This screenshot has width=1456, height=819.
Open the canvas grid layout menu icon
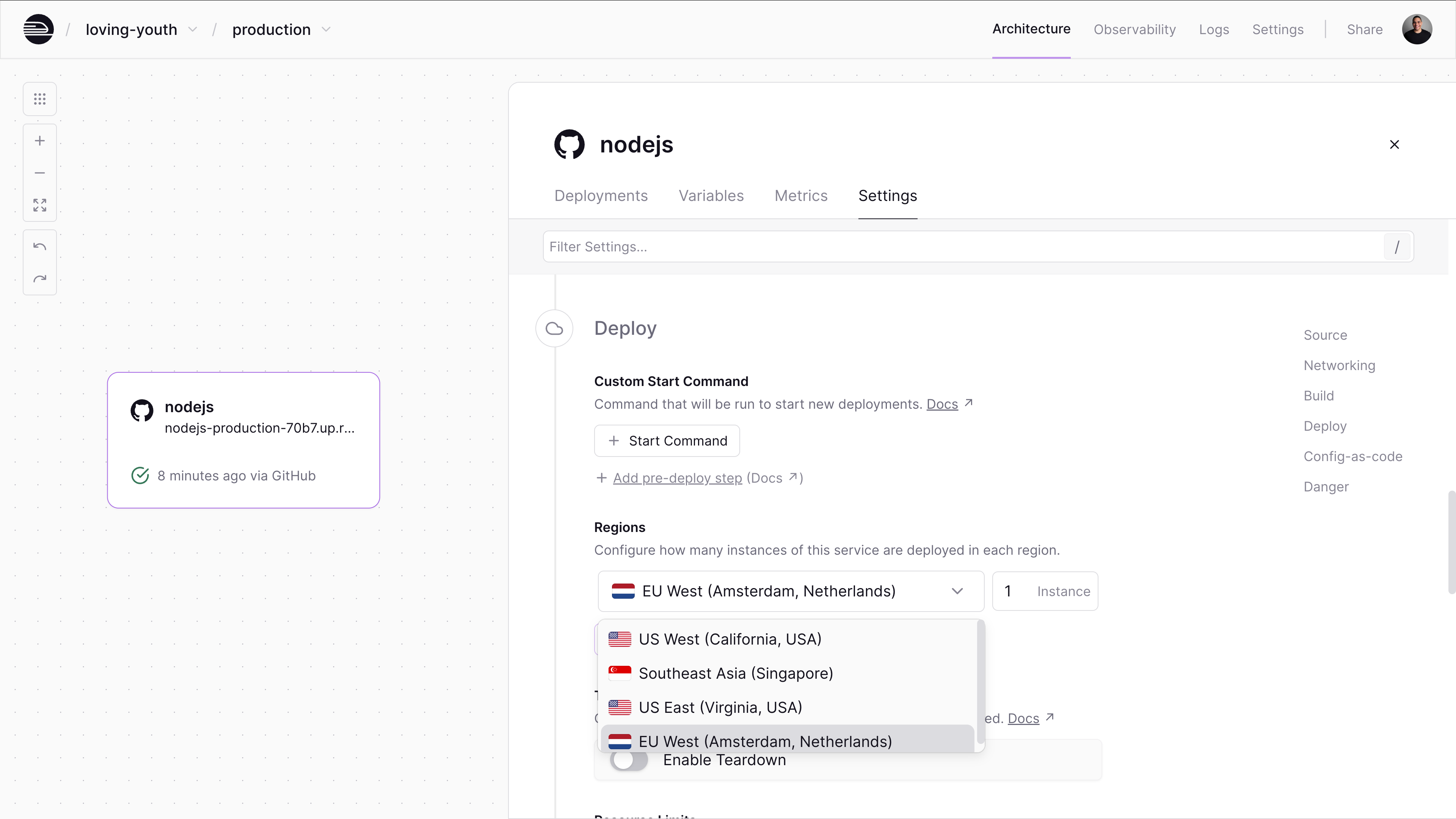(39, 99)
